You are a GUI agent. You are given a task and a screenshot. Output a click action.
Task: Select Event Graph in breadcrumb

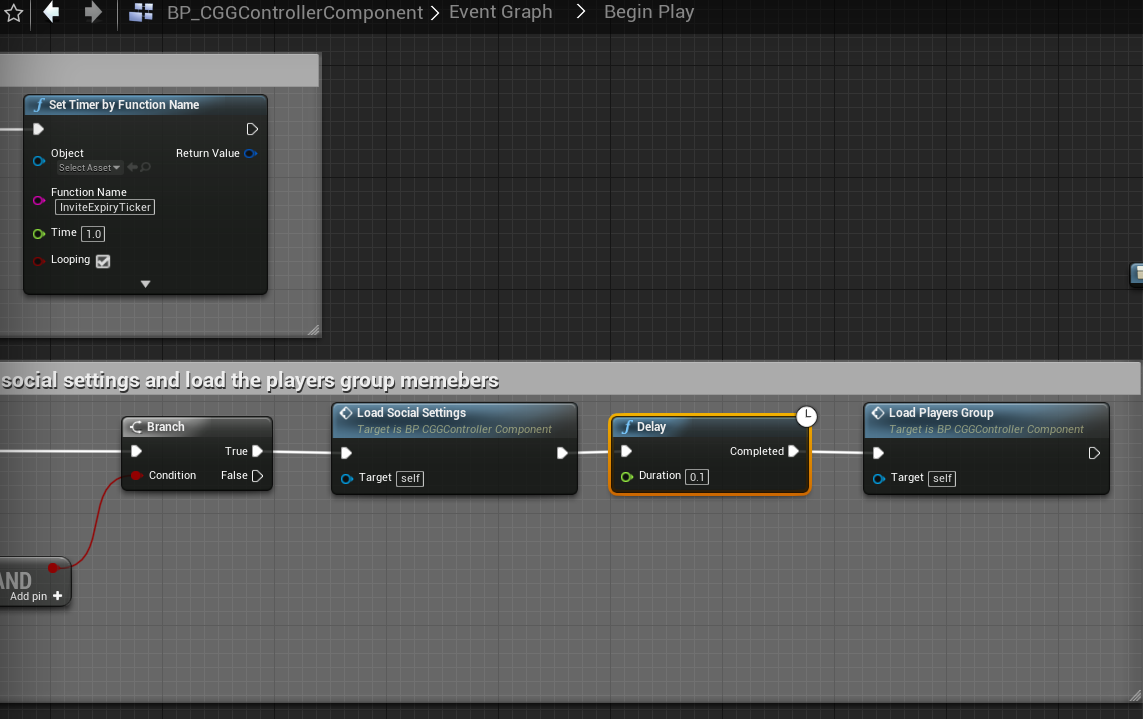[500, 12]
